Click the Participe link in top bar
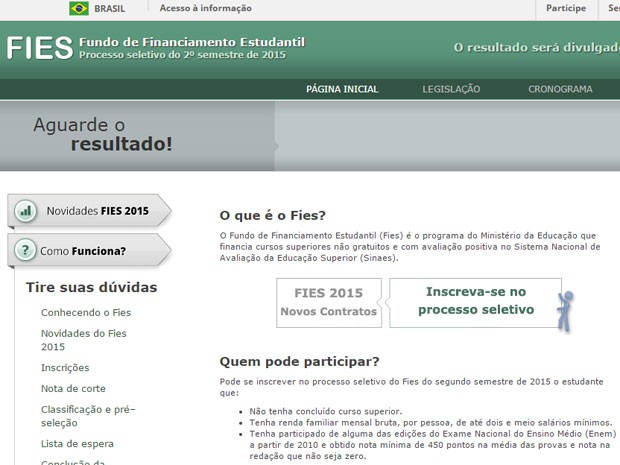This screenshot has width=620, height=465. pos(566,8)
